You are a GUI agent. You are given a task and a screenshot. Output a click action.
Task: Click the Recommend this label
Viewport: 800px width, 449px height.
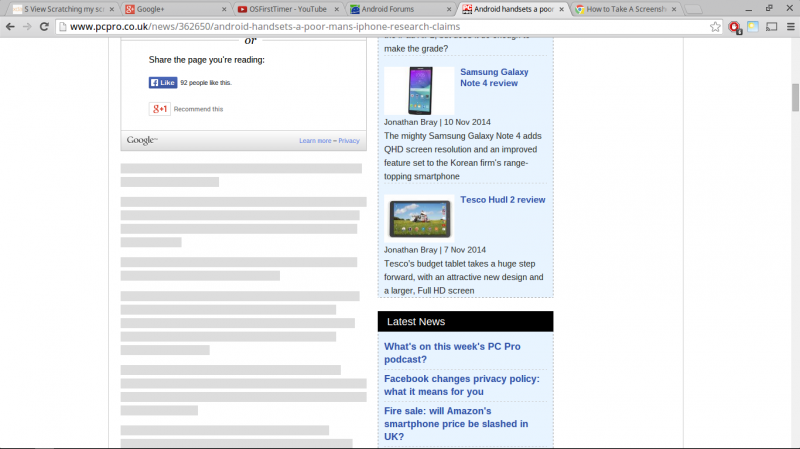pyautogui.click(x=198, y=109)
